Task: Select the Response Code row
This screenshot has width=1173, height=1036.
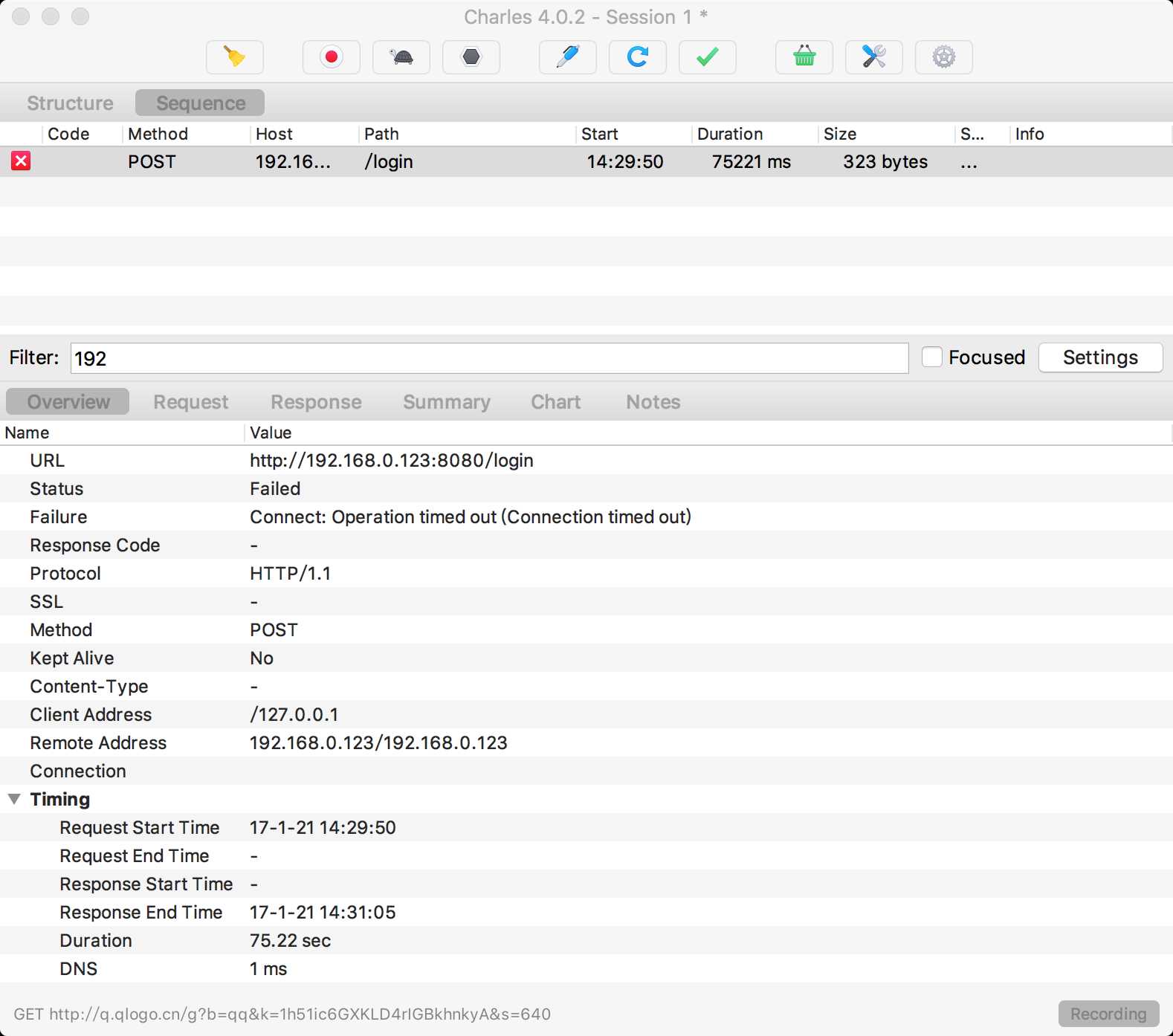Action: 586,545
